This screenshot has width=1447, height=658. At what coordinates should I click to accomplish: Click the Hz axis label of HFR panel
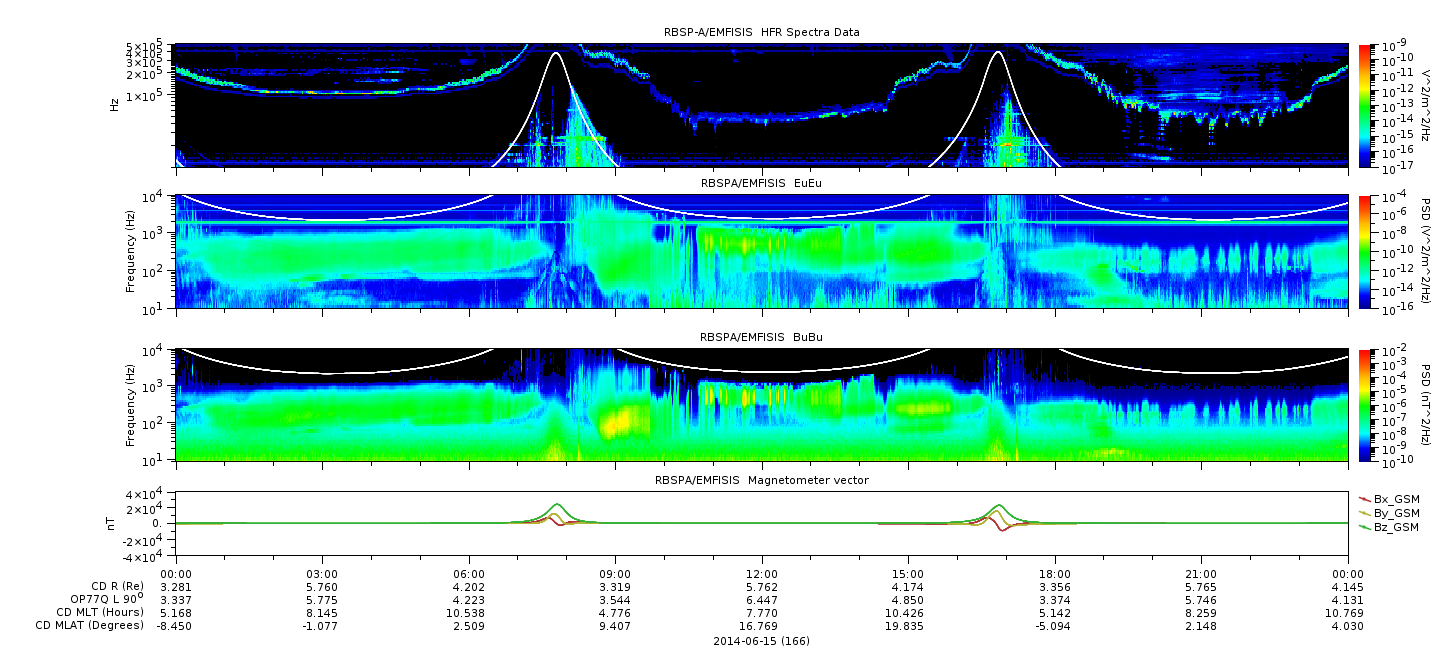pos(116,104)
